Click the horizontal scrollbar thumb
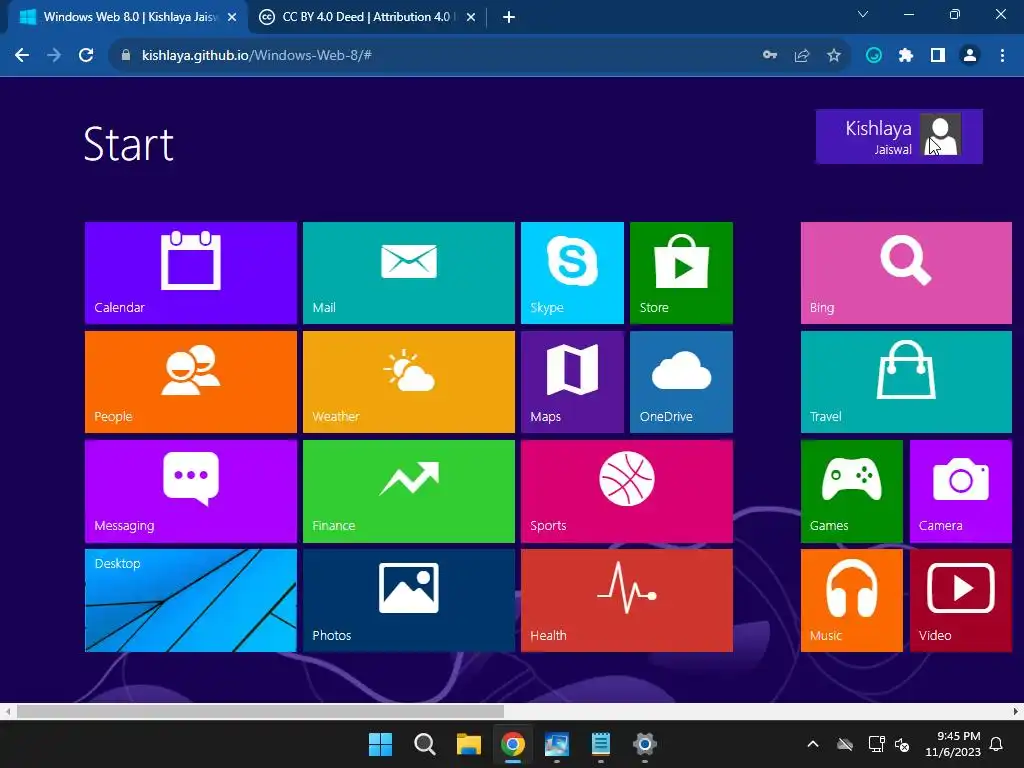Image resolution: width=1024 pixels, height=768 pixels. (260, 711)
